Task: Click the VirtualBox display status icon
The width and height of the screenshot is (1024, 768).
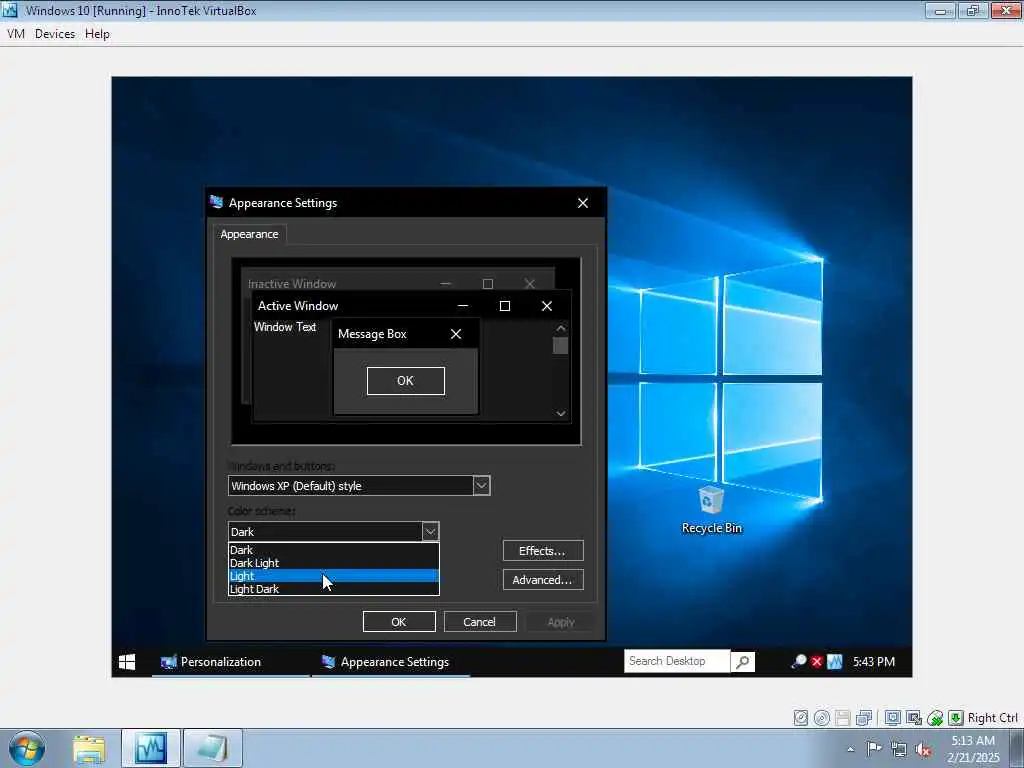Action: pos(893,718)
